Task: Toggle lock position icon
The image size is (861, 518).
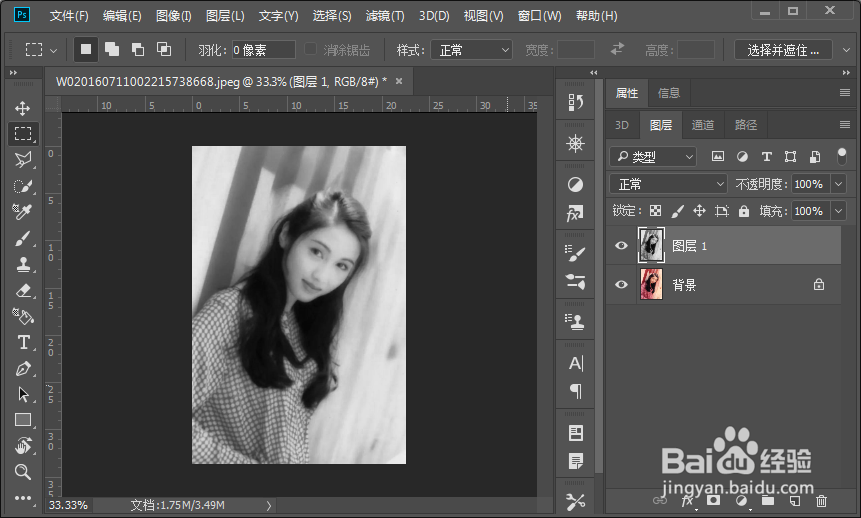Action: coord(699,211)
